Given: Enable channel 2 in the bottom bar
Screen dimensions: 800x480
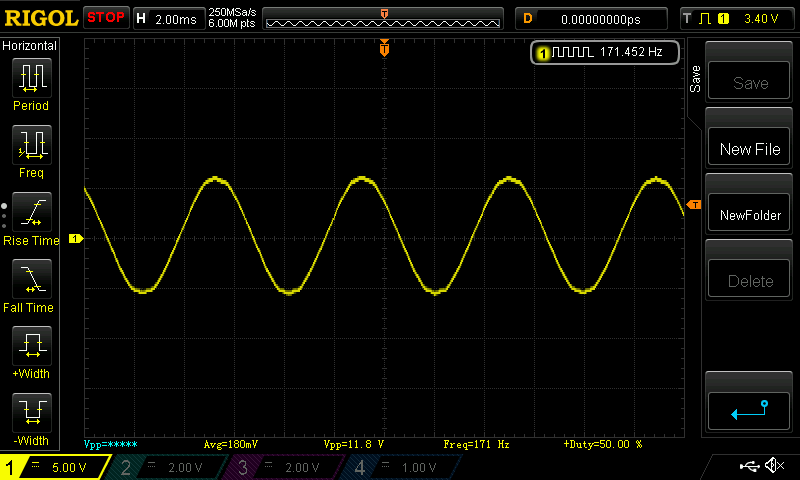Looking at the screenshot, I should [x=172, y=467].
